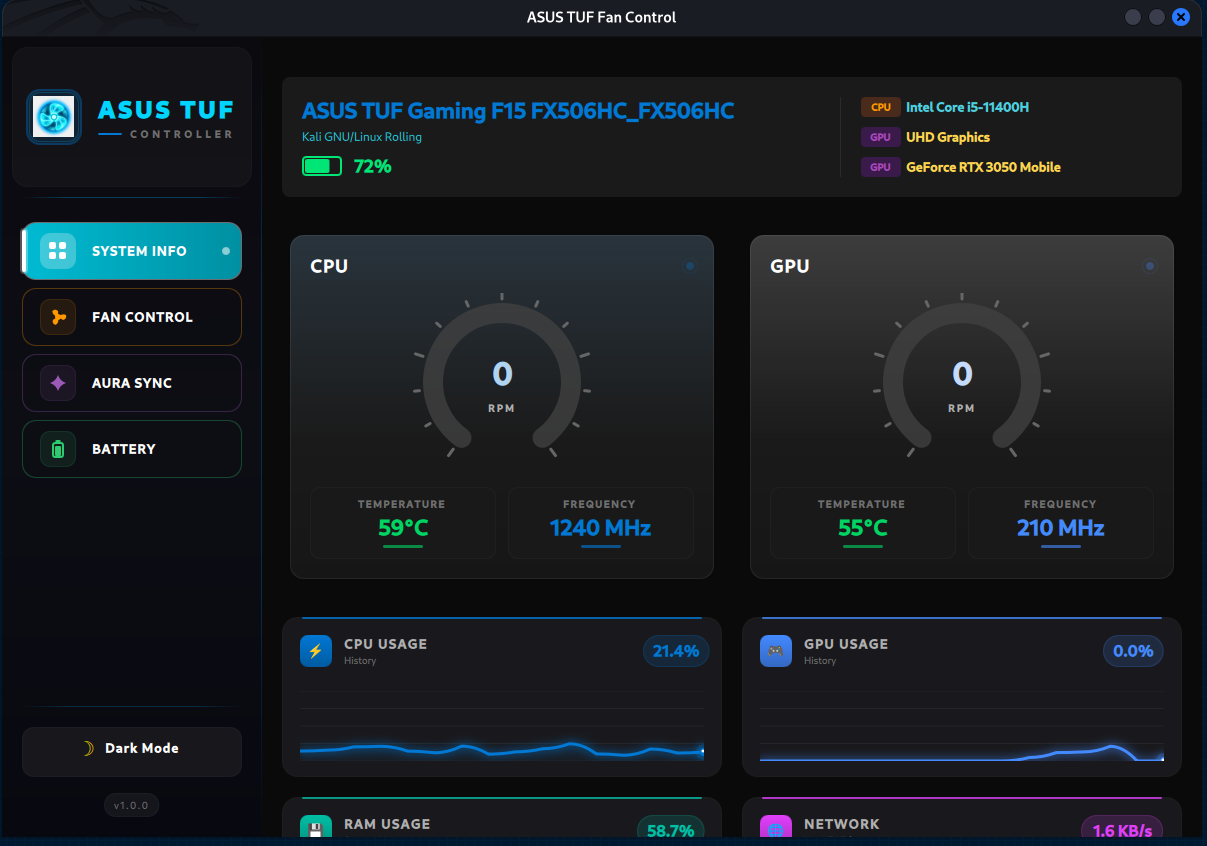Click the GPU badge beside UHD Graphics
This screenshot has height=846, width=1207.
click(x=881, y=137)
